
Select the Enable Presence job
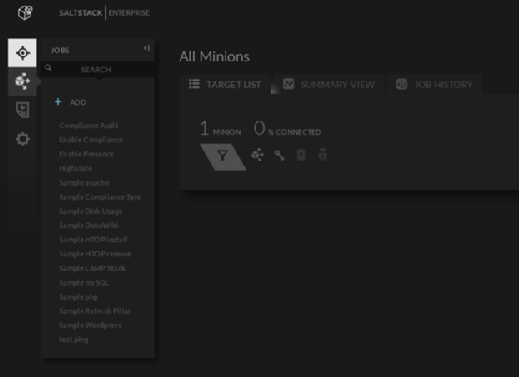click(86, 154)
